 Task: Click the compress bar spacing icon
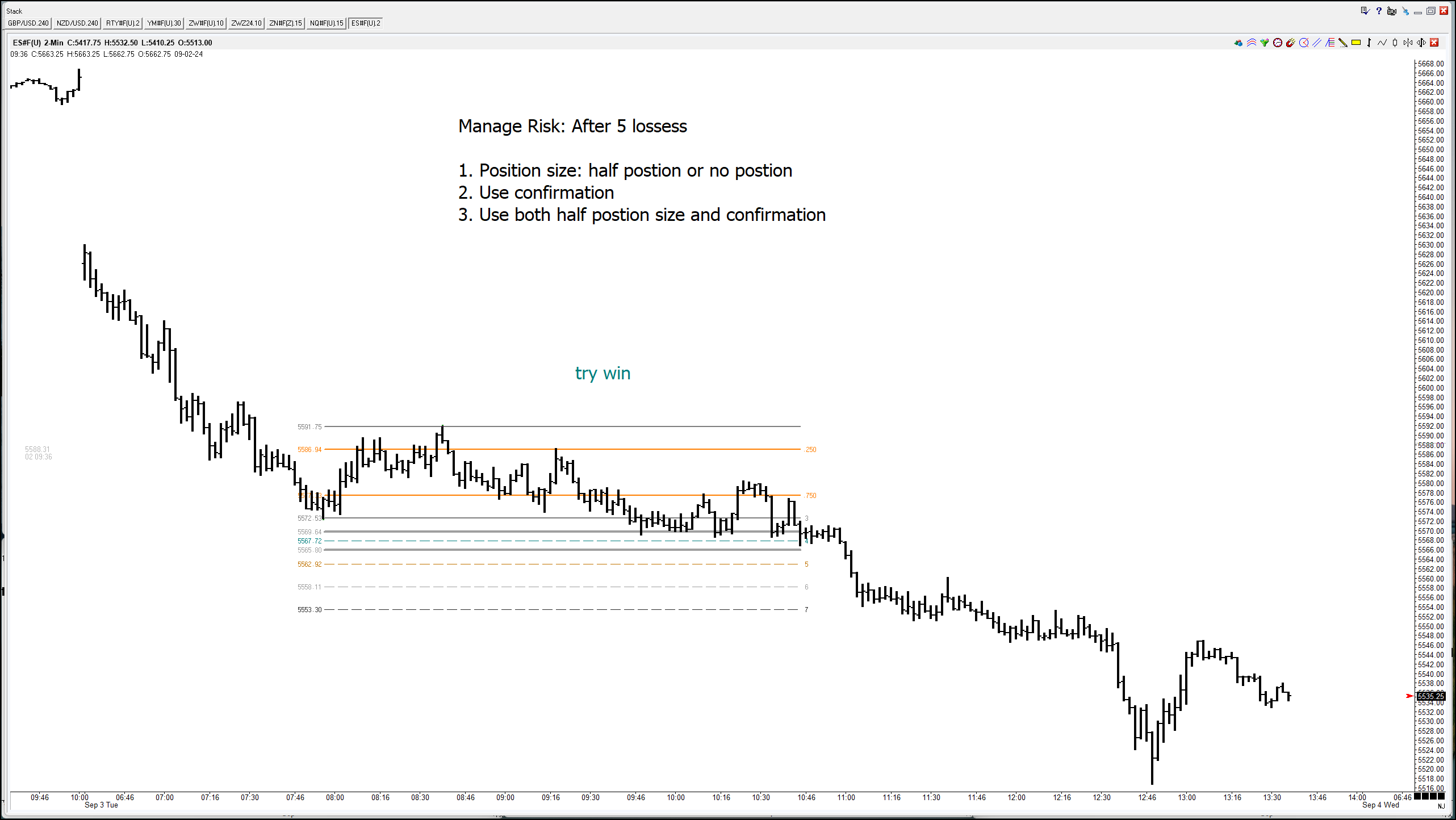pos(1408,43)
